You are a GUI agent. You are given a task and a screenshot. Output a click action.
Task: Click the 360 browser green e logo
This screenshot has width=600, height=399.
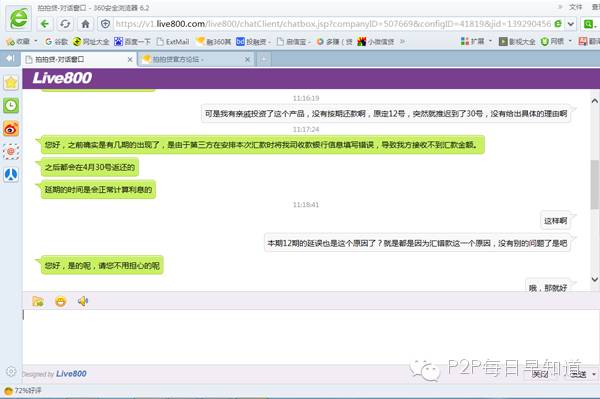pyautogui.click(x=19, y=18)
